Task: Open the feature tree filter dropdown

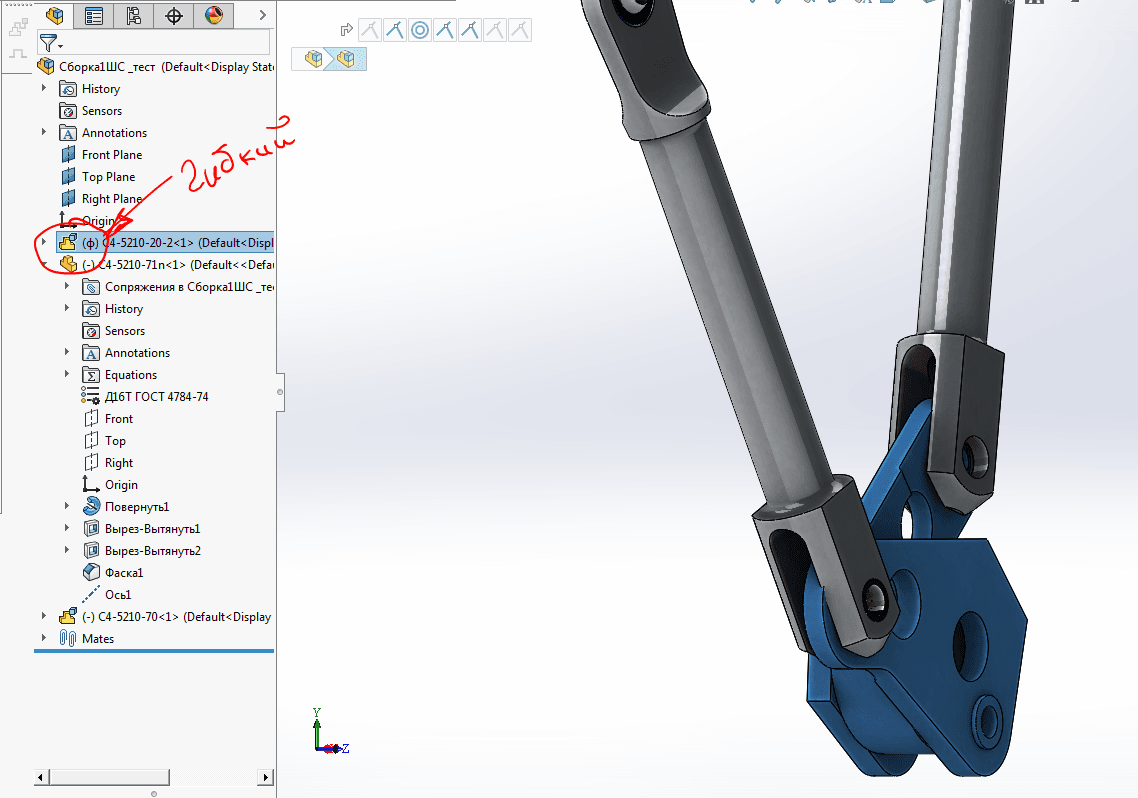Action: click(51, 43)
